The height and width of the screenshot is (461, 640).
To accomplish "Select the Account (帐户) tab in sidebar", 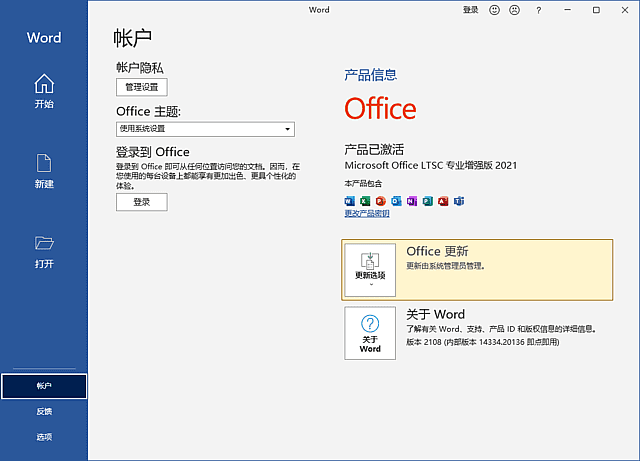I will coord(44,385).
